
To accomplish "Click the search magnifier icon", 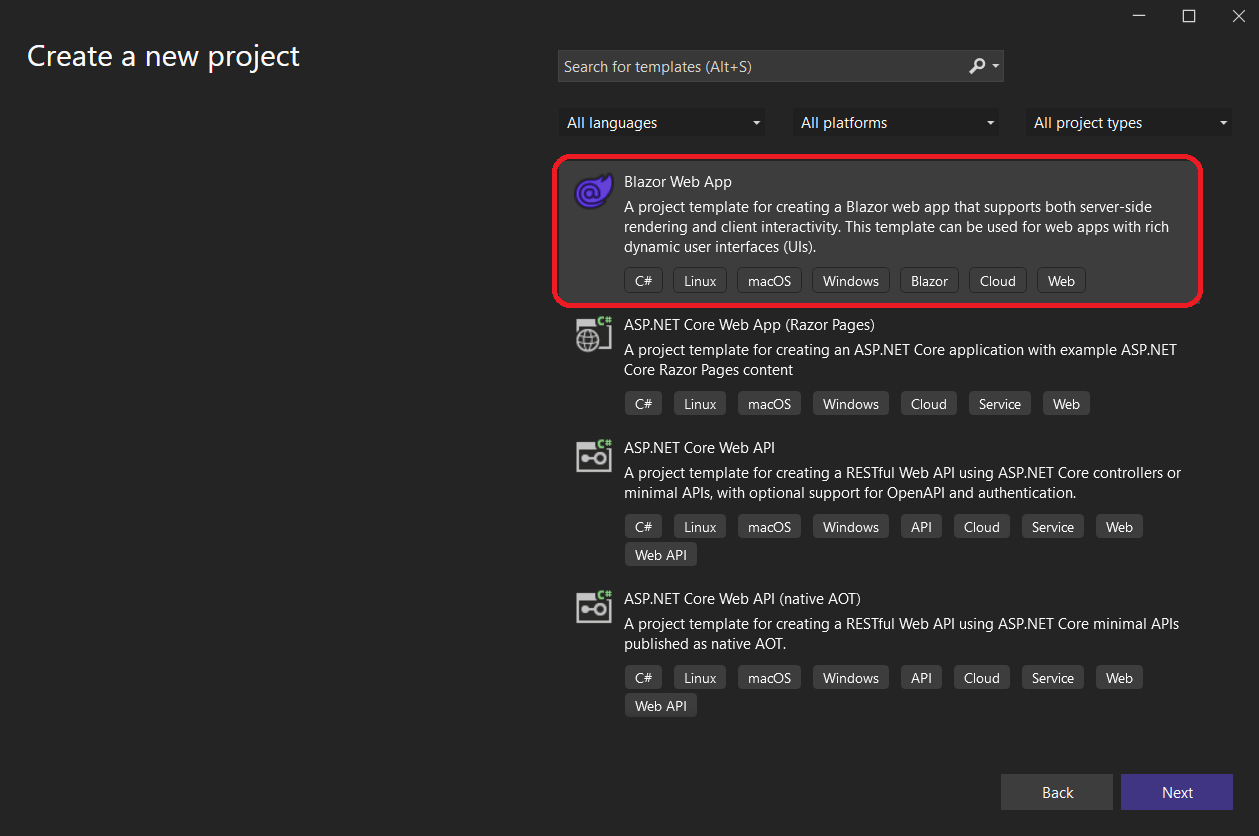I will coord(977,65).
